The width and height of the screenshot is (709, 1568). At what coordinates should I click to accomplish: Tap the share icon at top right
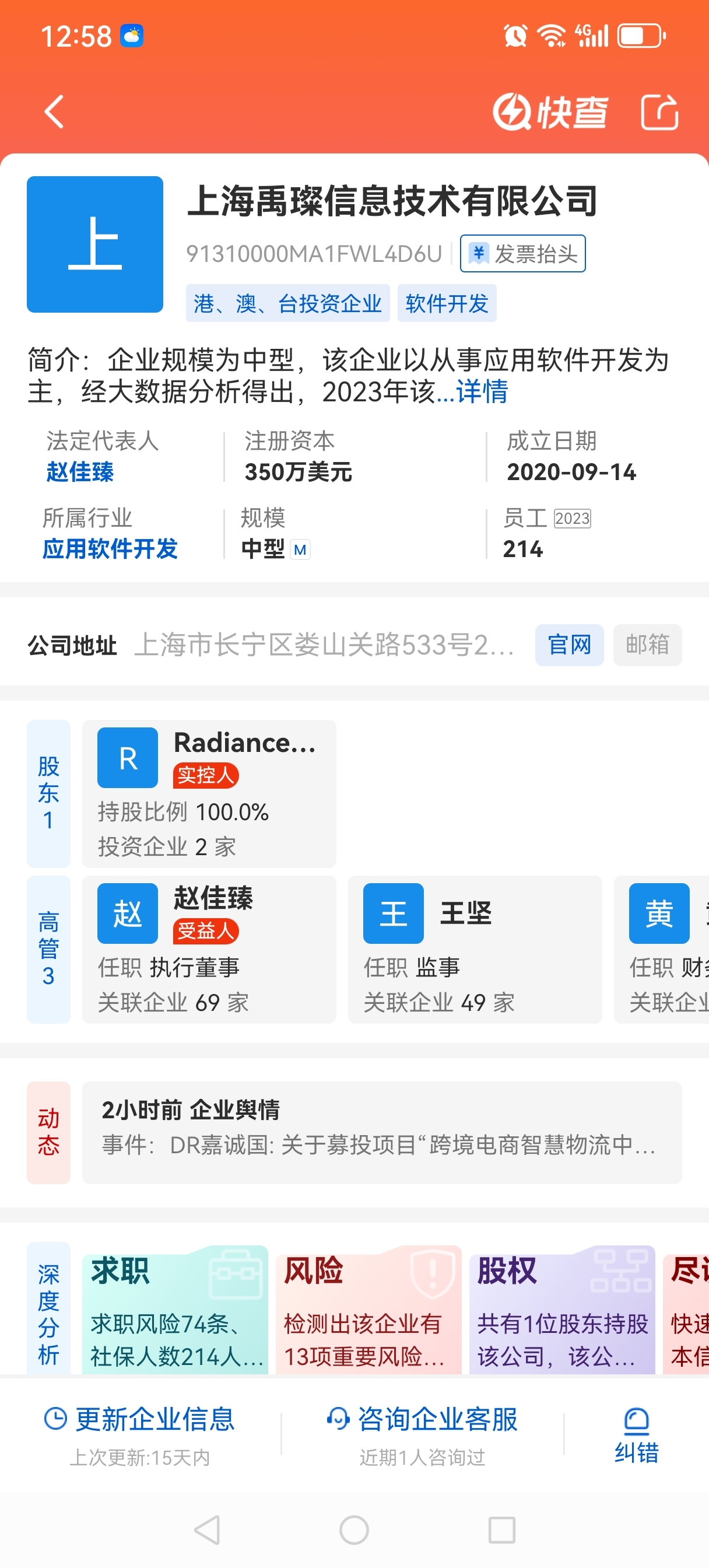659,112
